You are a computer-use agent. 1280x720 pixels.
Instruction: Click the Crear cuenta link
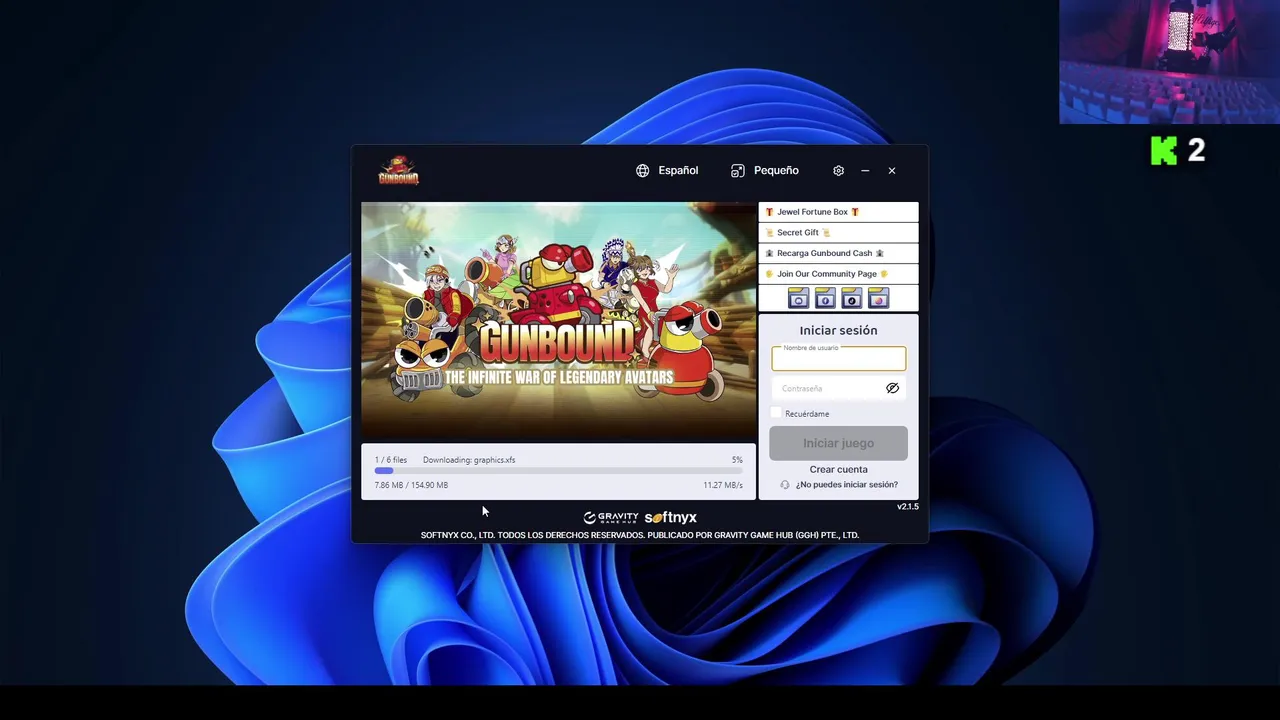838,469
